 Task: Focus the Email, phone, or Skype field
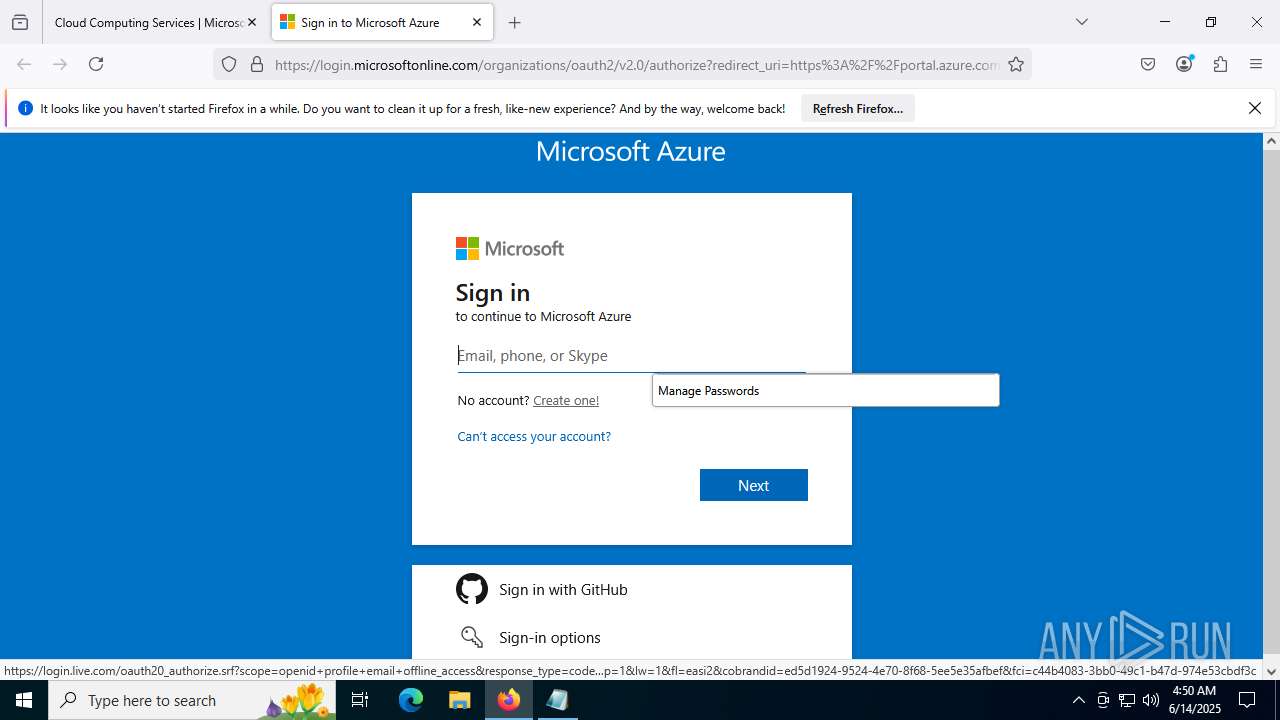click(x=632, y=356)
